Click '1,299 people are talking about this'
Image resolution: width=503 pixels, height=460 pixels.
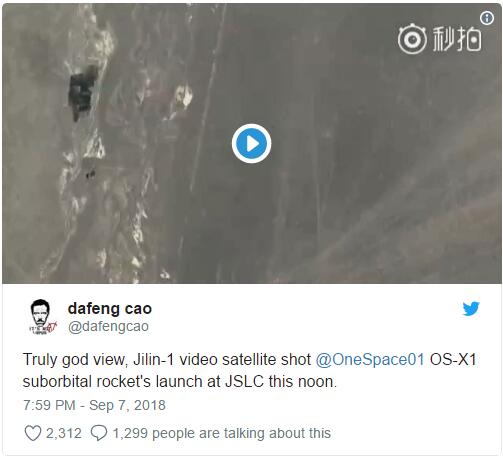click(x=222, y=433)
